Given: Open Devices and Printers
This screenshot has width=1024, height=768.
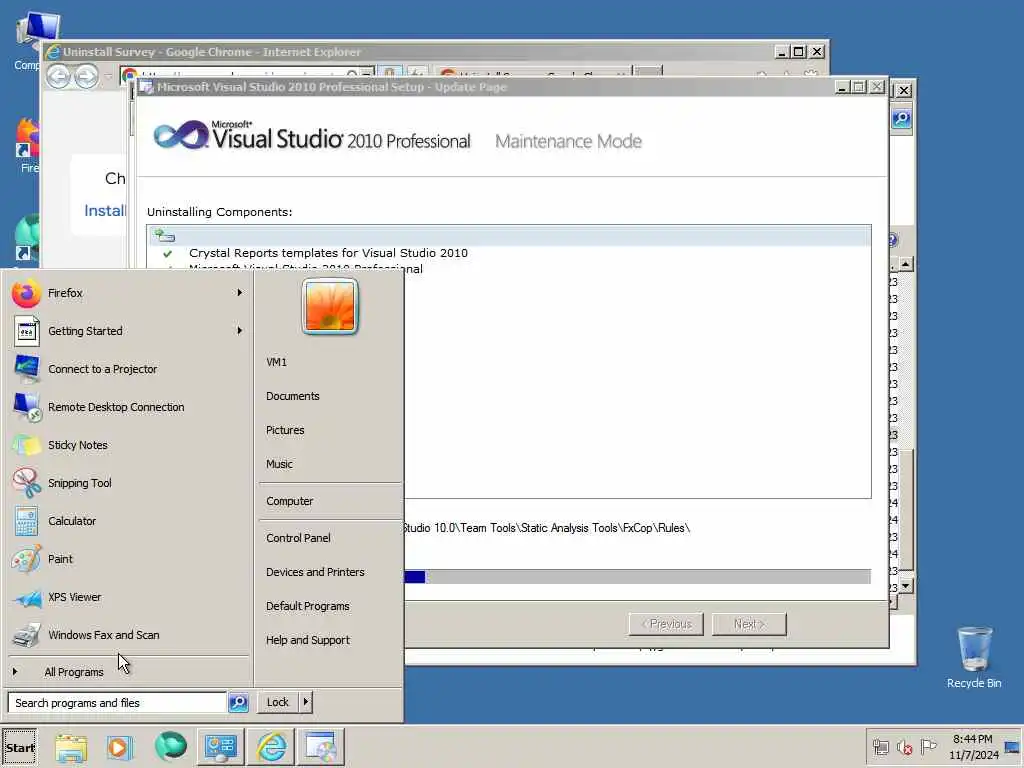Looking at the screenshot, I should coord(315,572).
